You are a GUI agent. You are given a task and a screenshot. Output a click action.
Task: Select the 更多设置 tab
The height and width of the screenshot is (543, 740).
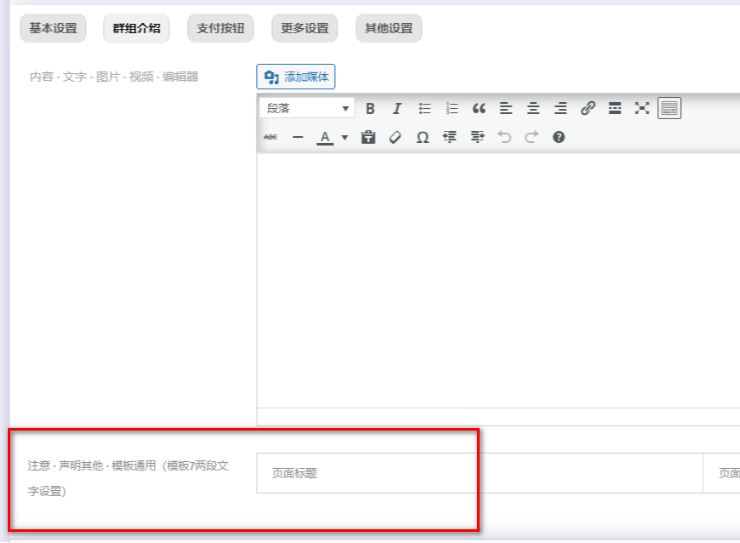pos(304,28)
